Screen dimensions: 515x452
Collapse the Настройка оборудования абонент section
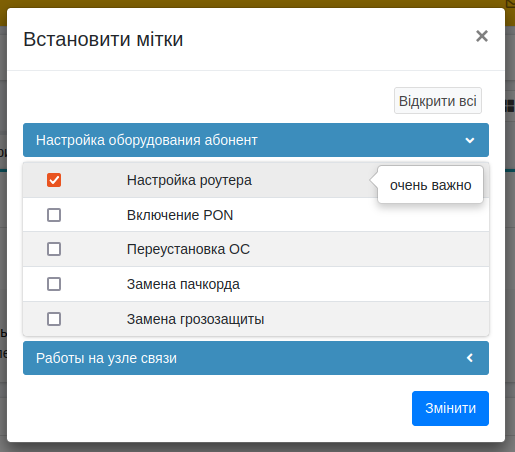256,140
